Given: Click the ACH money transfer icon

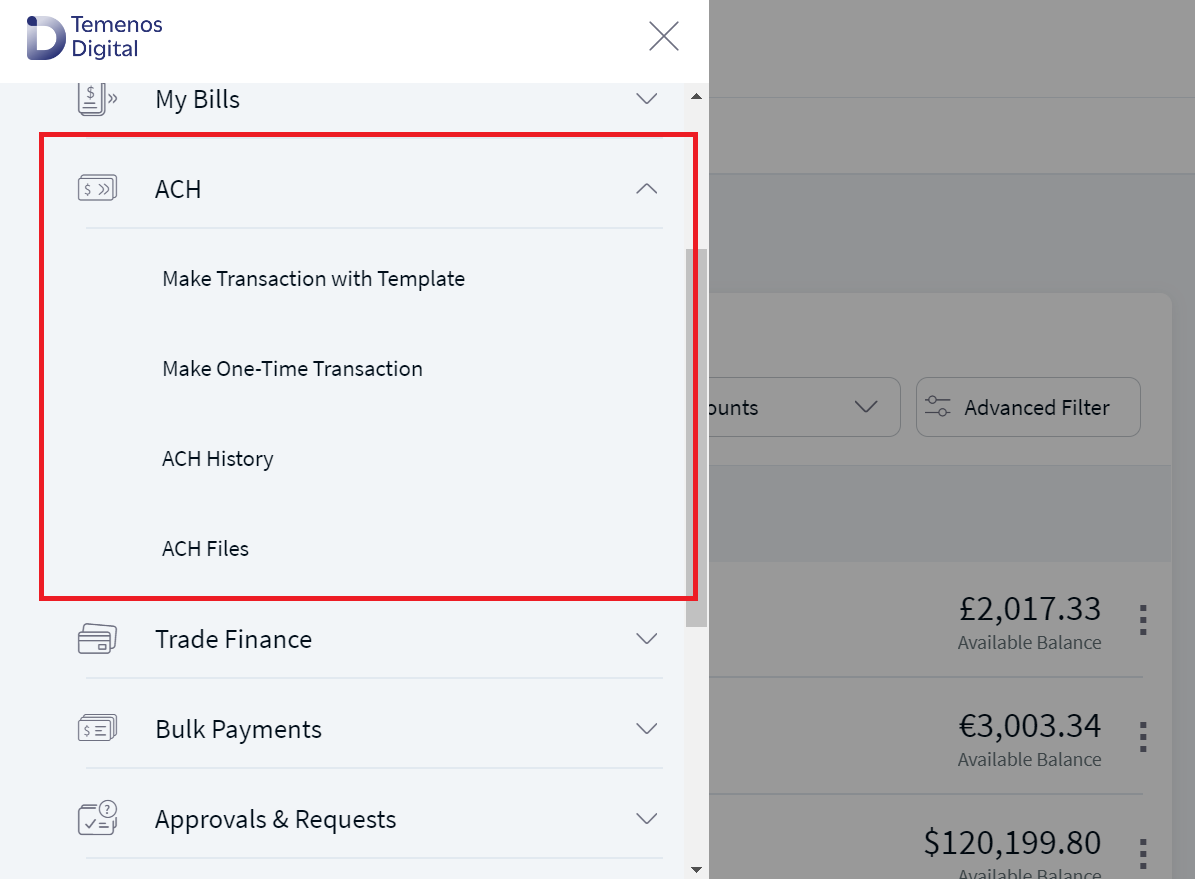Looking at the screenshot, I should point(98,188).
